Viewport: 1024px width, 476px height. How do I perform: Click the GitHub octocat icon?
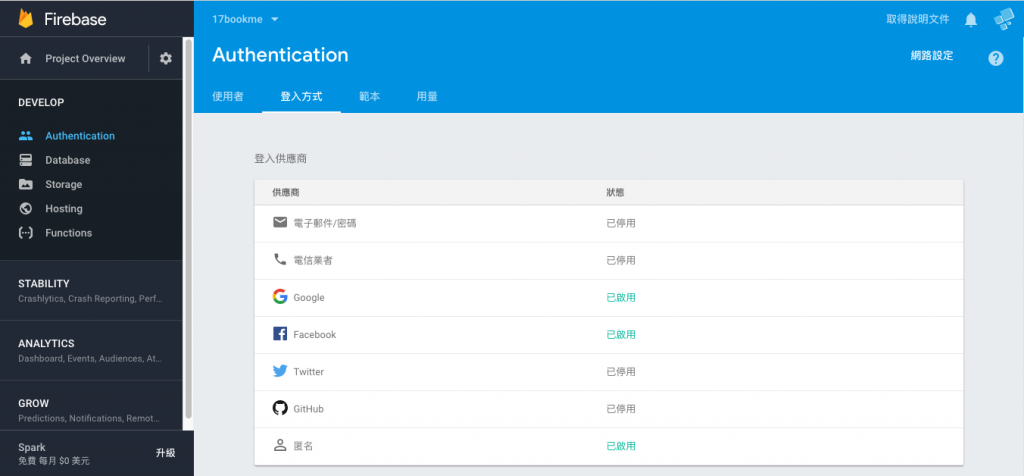coord(280,408)
